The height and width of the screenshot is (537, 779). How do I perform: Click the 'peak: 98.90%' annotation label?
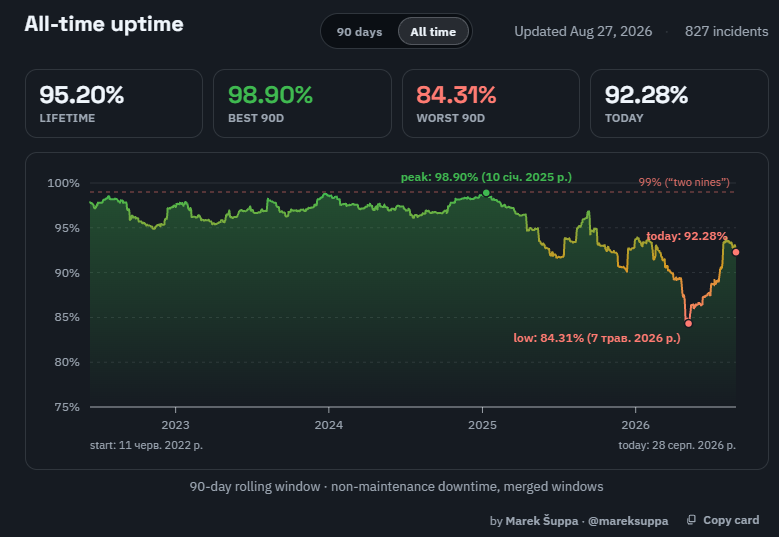coord(486,177)
